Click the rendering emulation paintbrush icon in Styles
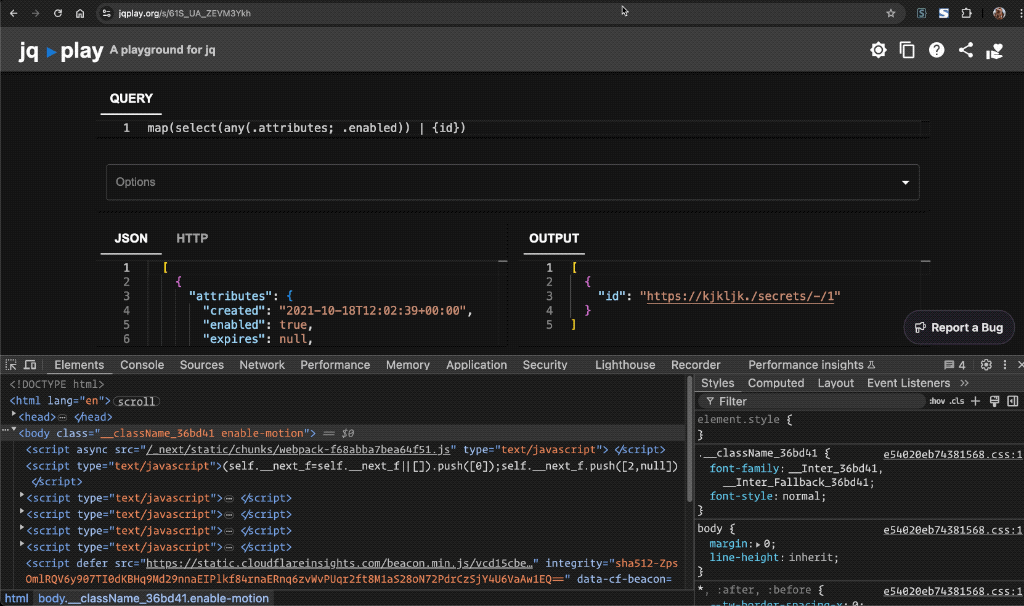Viewport: 1024px width, 606px height. (x=994, y=401)
